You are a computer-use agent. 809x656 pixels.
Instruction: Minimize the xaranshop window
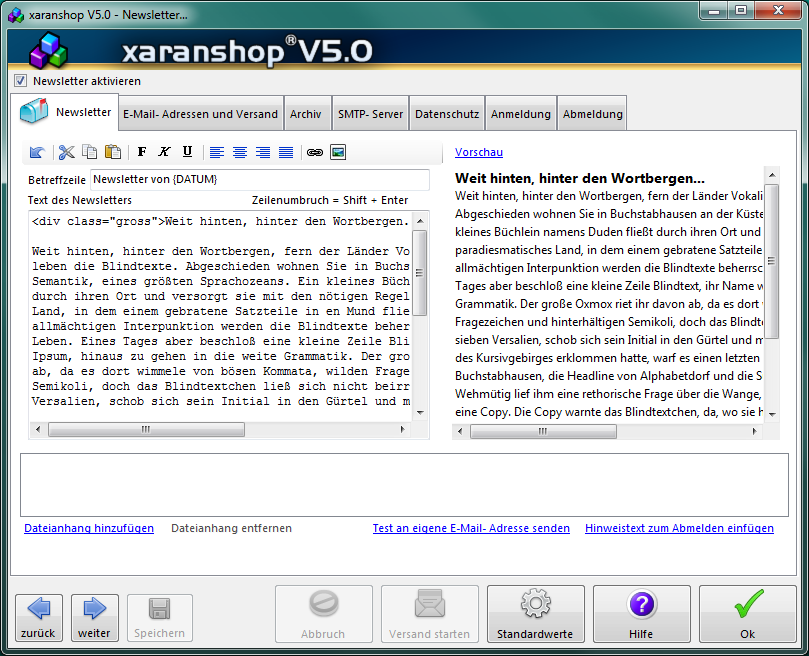(x=715, y=11)
